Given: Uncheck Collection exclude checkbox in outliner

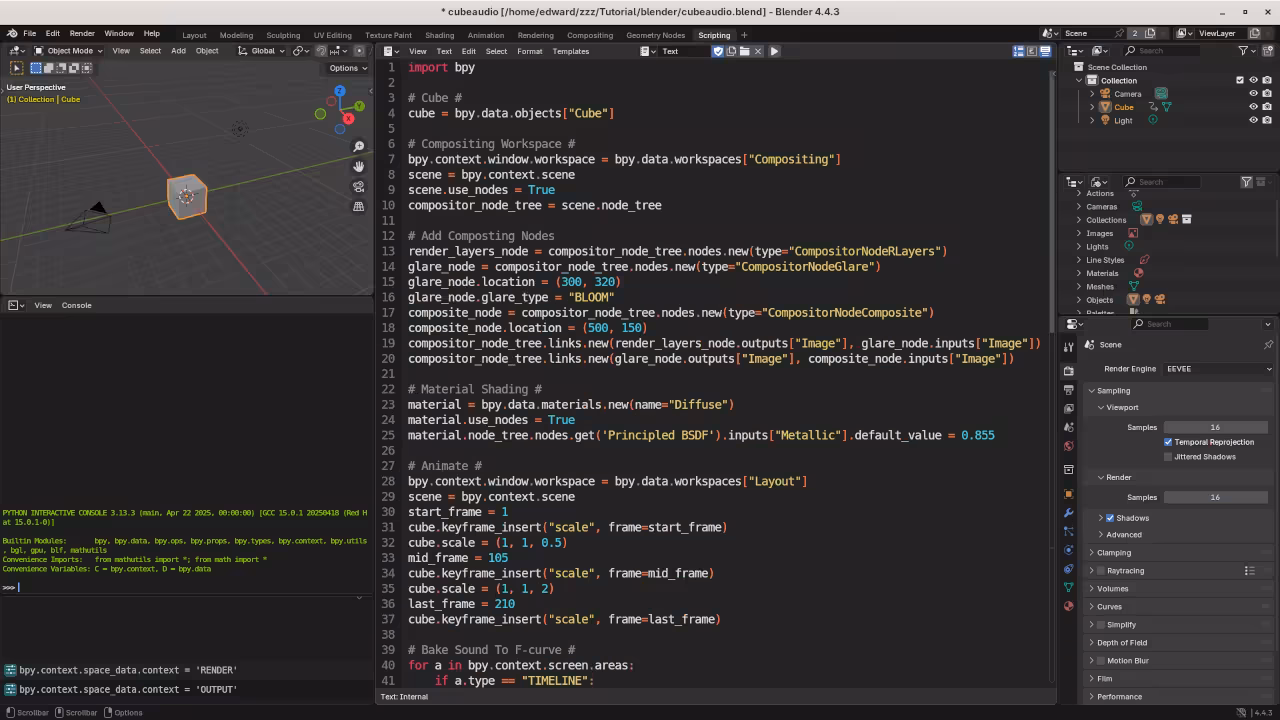Looking at the screenshot, I should coord(1240,80).
